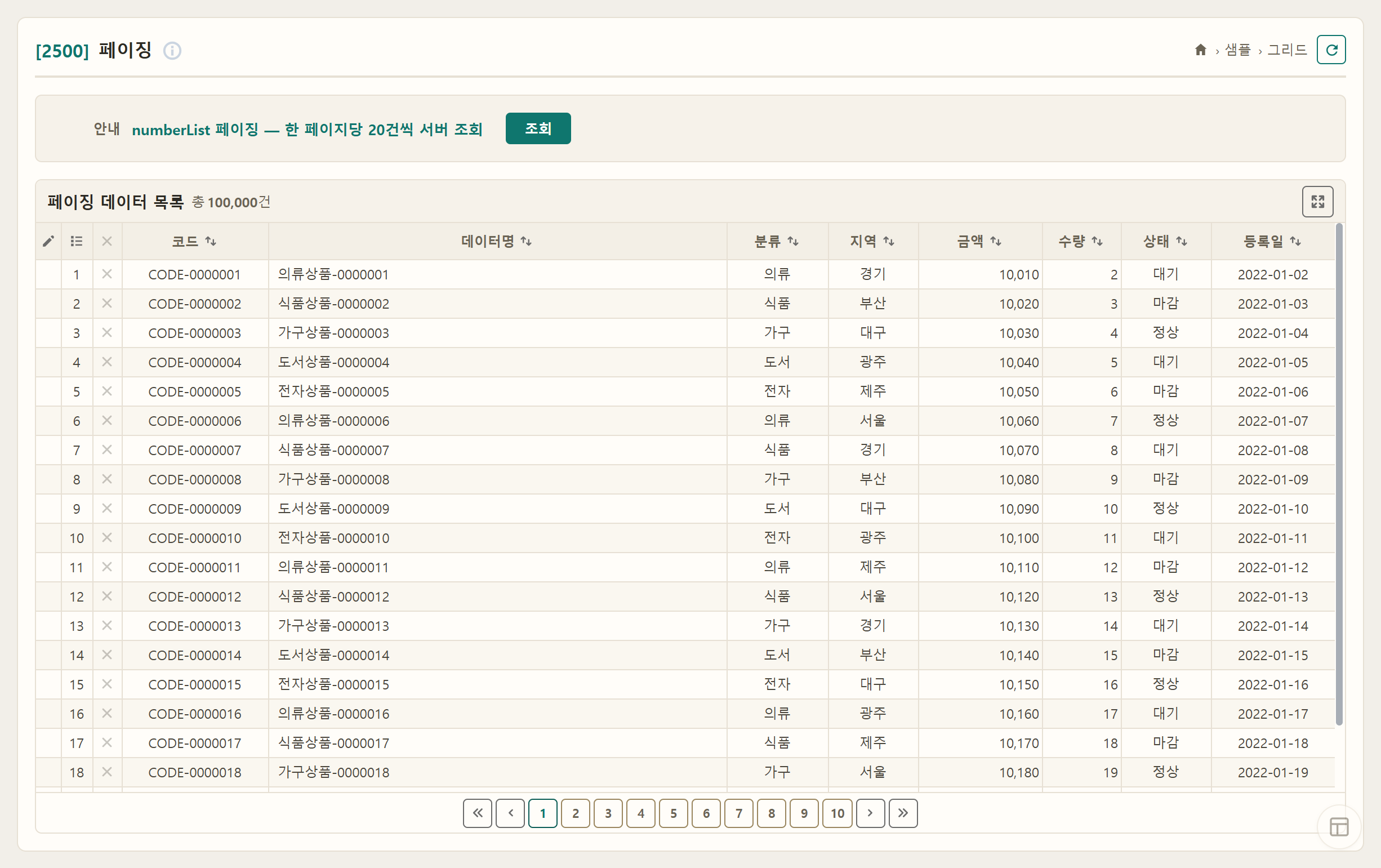1381x868 pixels.
Task: Go to page 2 in pagination
Action: [x=575, y=813]
